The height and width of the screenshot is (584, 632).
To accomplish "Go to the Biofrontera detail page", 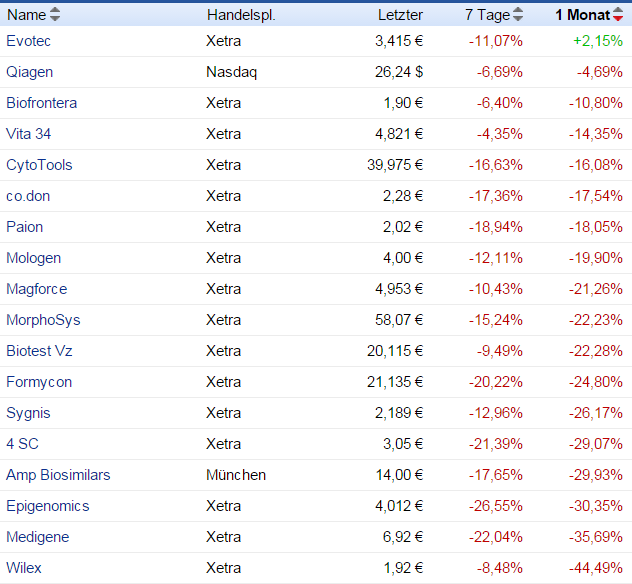I will pos(41,103).
